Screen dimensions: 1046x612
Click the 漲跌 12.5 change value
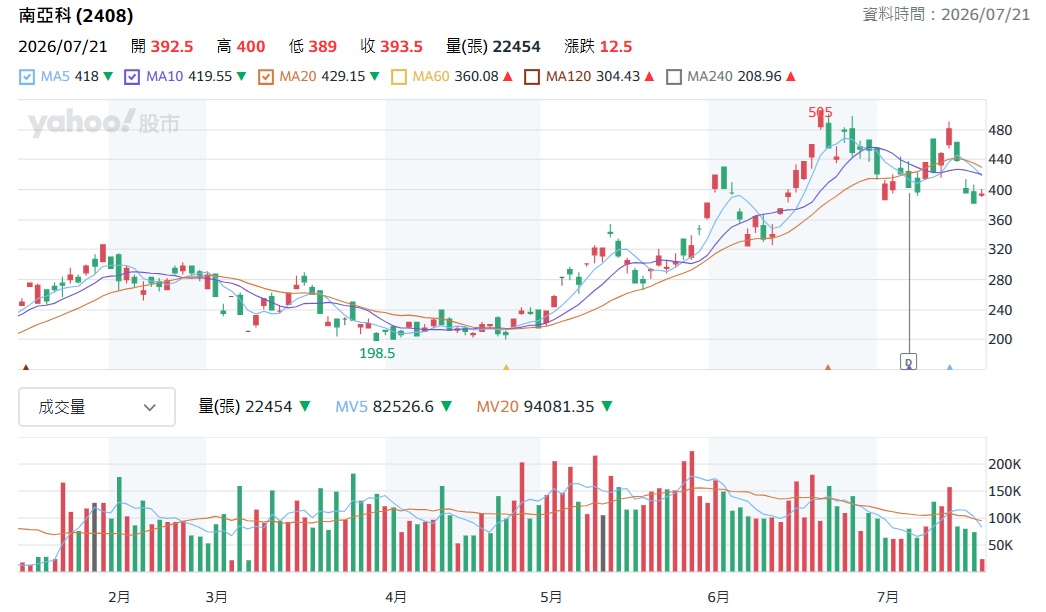(x=598, y=46)
